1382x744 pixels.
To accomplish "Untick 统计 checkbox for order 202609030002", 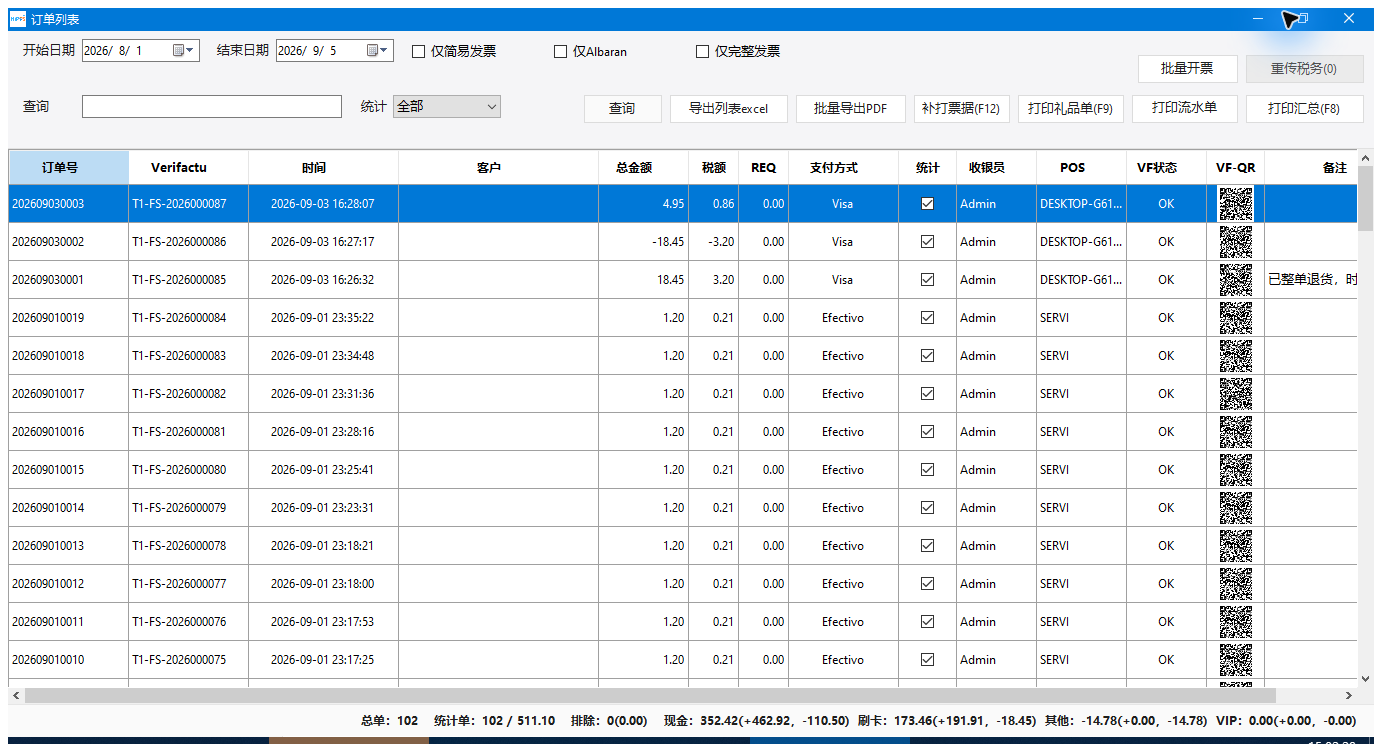I will pyautogui.click(x=927, y=241).
